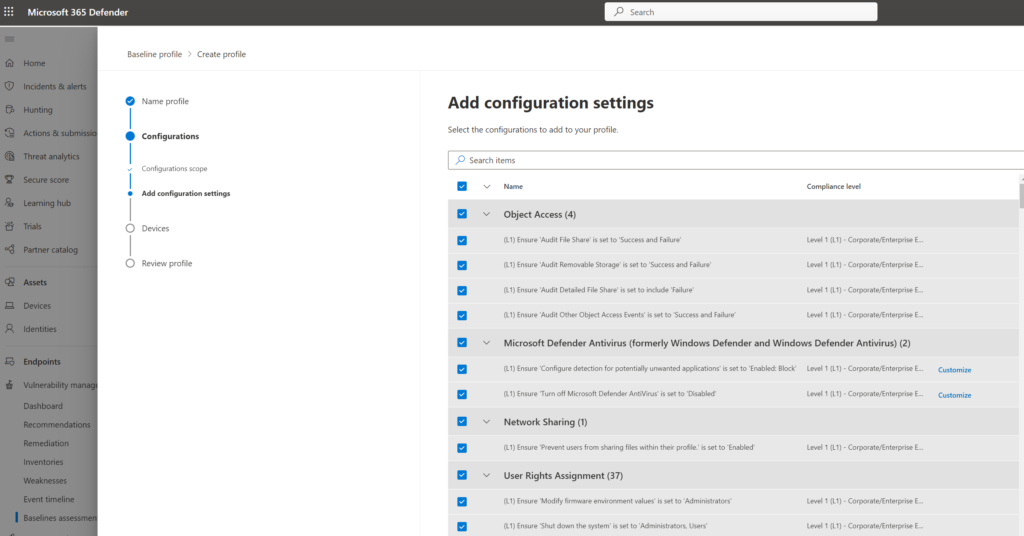Image resolution: width=1024 pixels, height=536 pixels.
Task: Click the magnifier icon in Search items box
Action: tap(460, 160)
